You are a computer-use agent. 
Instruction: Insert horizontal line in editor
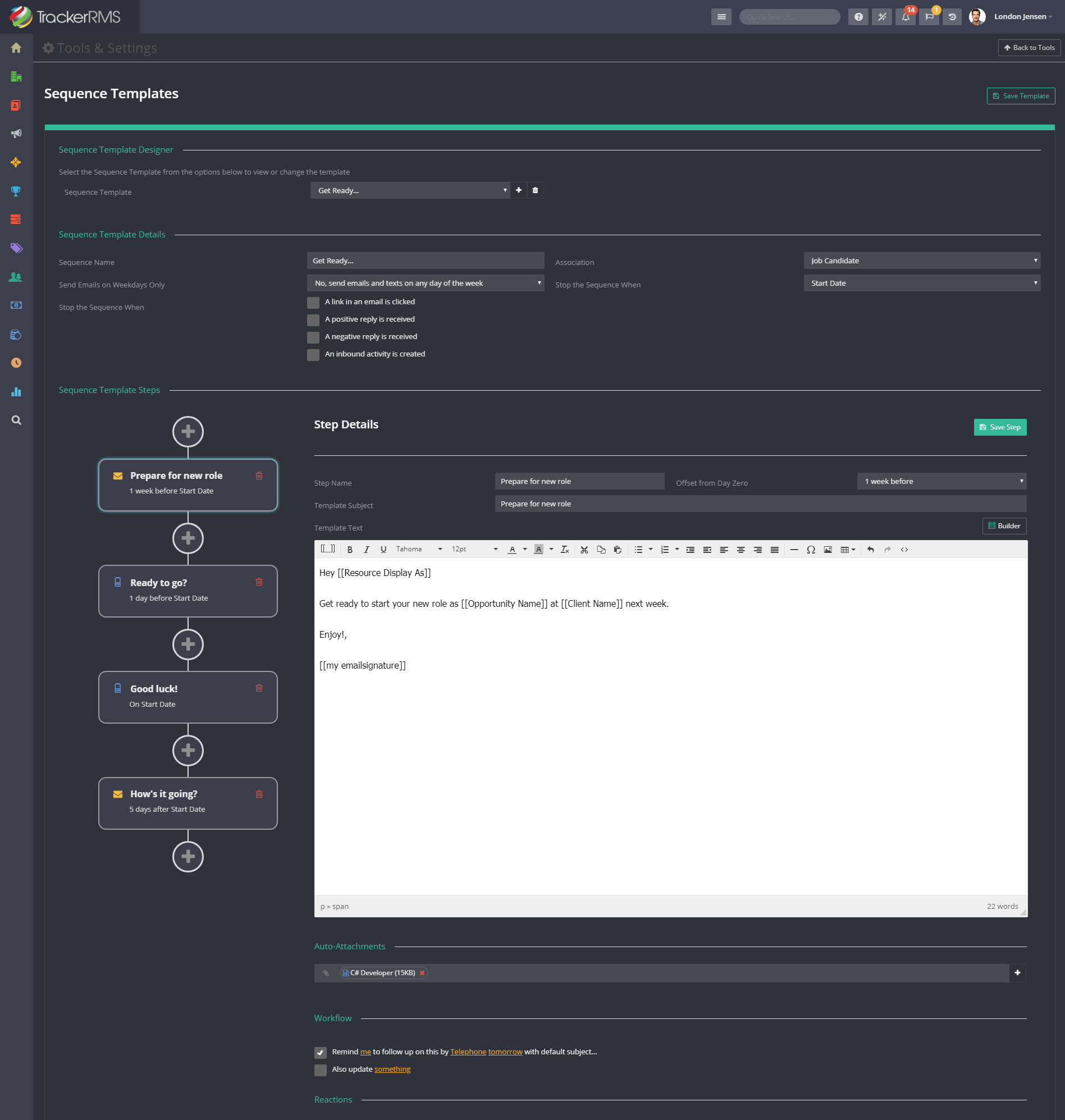pyautogui.click(x=794, y=549)
